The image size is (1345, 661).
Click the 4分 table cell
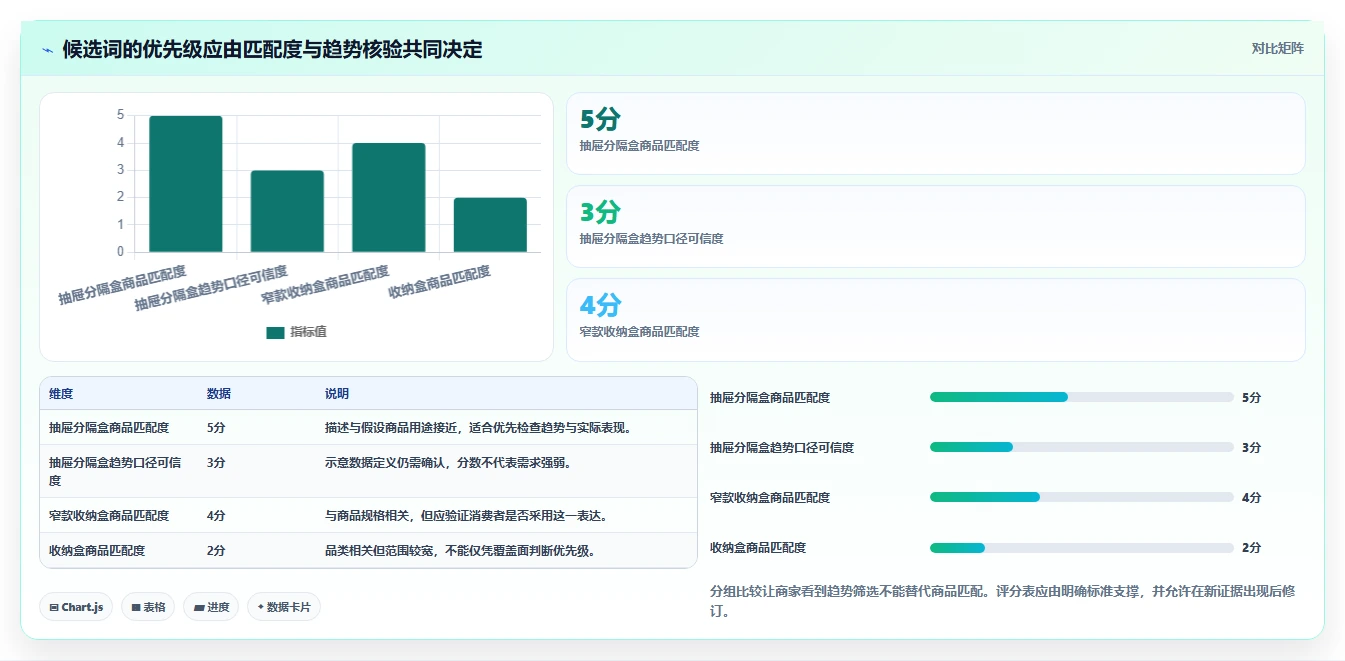[216, 516]
